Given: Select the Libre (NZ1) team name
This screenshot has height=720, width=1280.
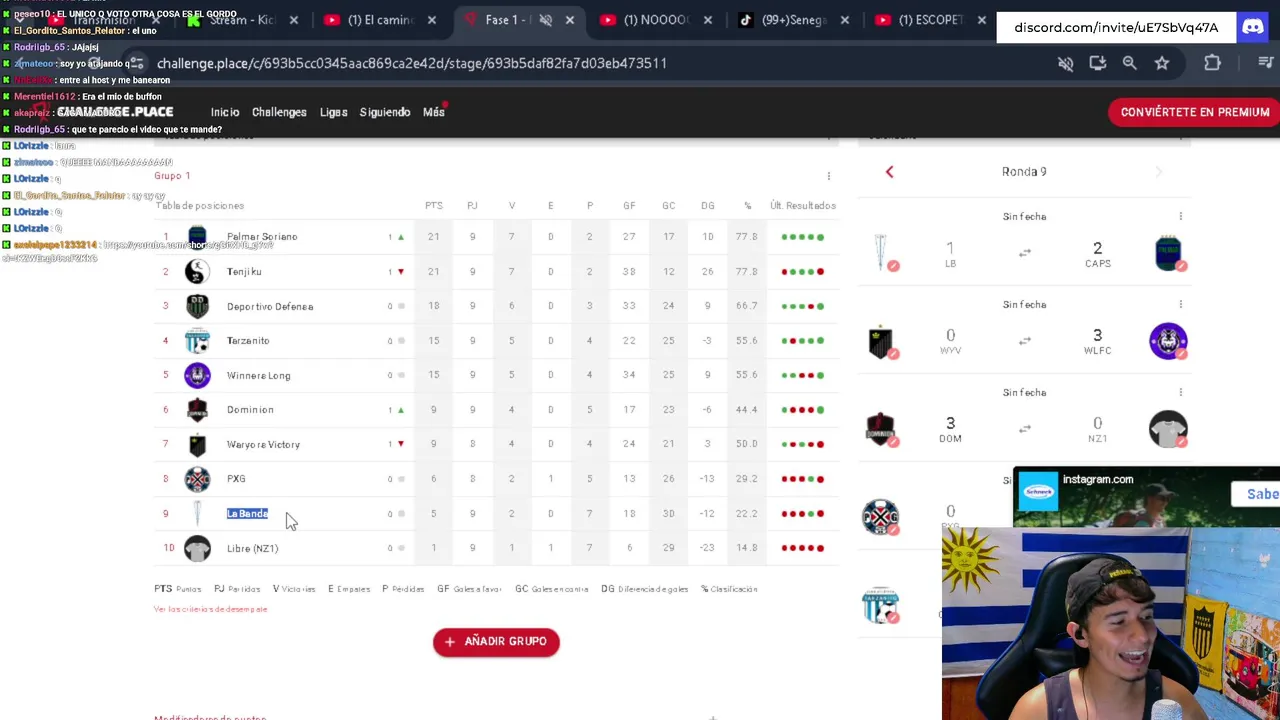Looking at the screenshot, I should tap(252, 548).
